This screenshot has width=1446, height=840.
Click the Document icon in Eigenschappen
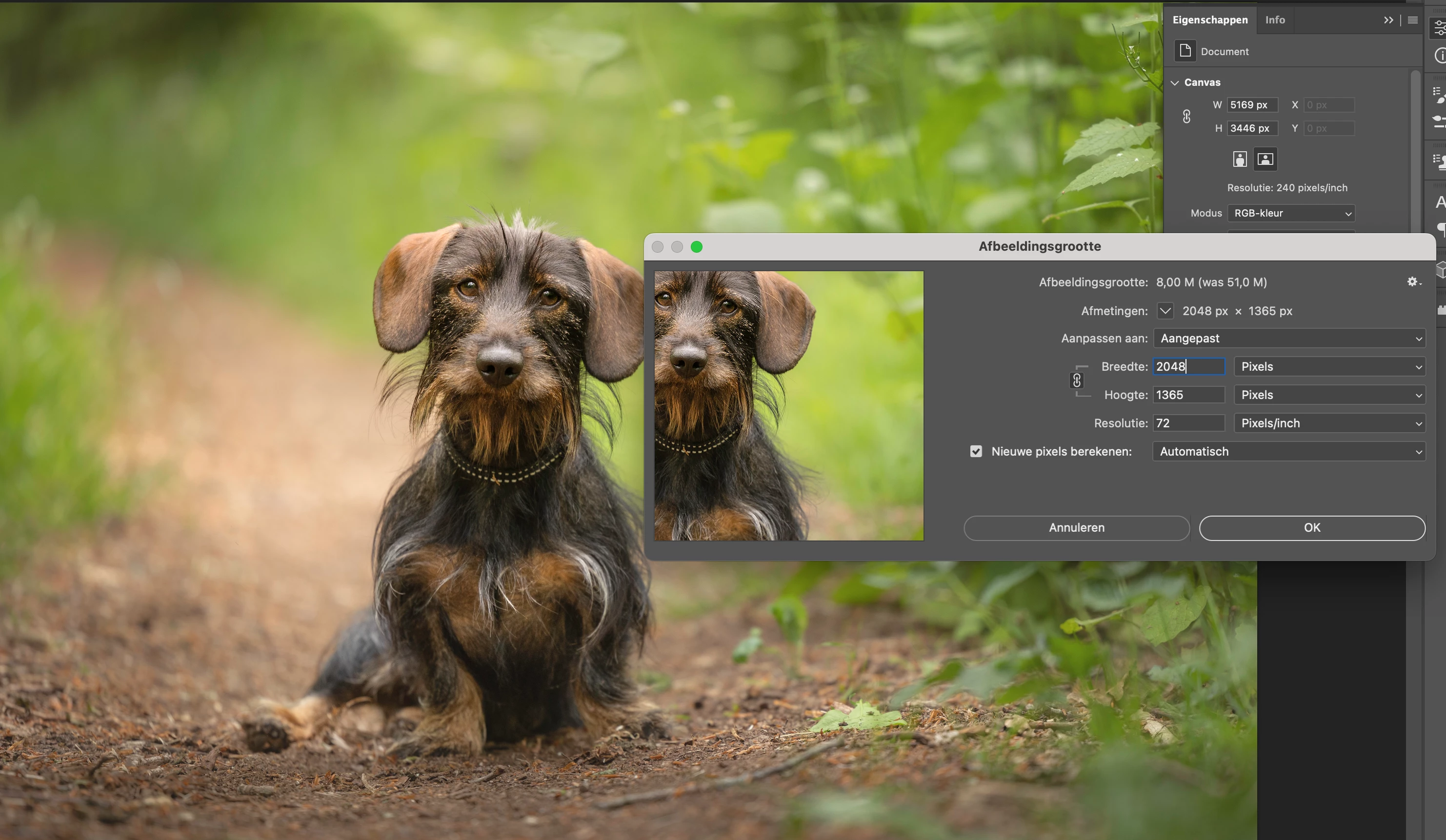point(1185,51)
